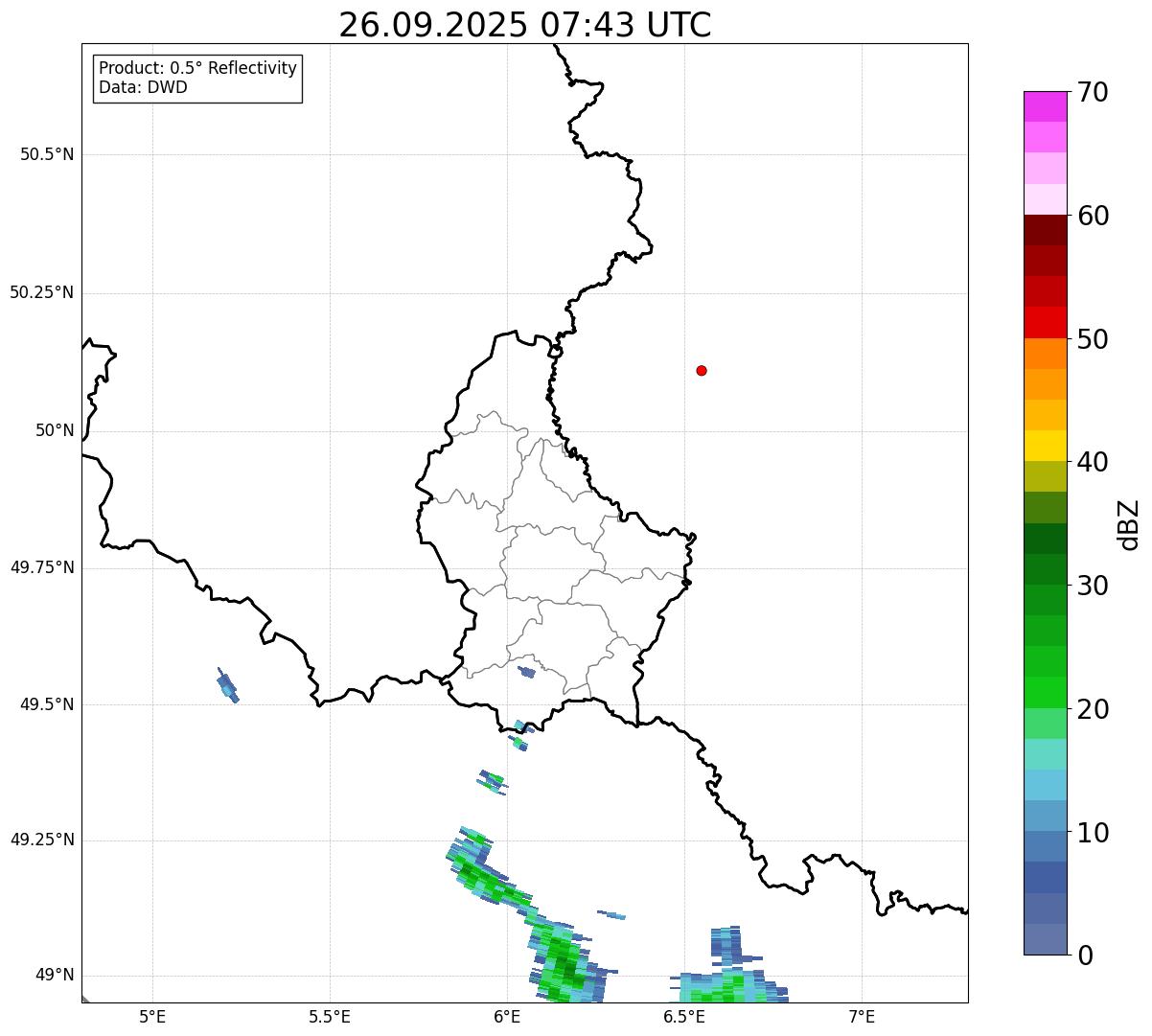Click the colorbar tick label 50
This screenshot has height=1036, width=1152.
tap(1094, 339)
